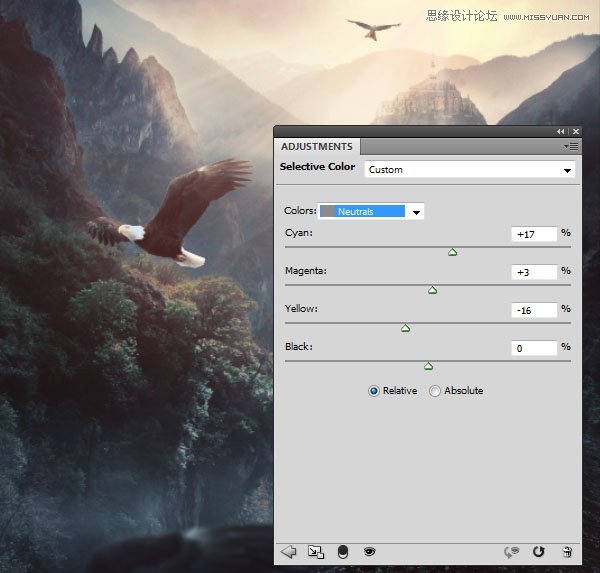This screenshot has height=573, width=600.
Task: Open the Custom preset dropdown
Action: tap(470, 170)
